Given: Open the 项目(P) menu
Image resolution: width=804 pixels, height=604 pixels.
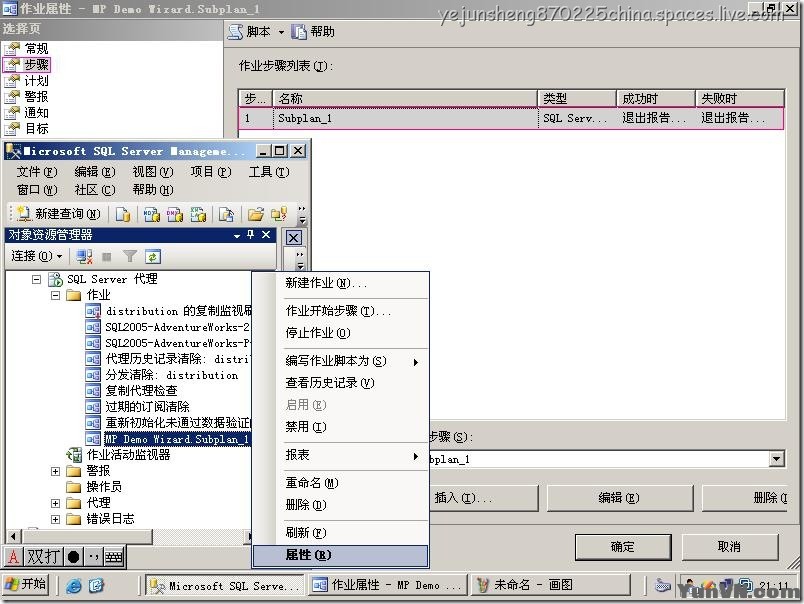Looking at the screenshot, I should coord(211,172).
